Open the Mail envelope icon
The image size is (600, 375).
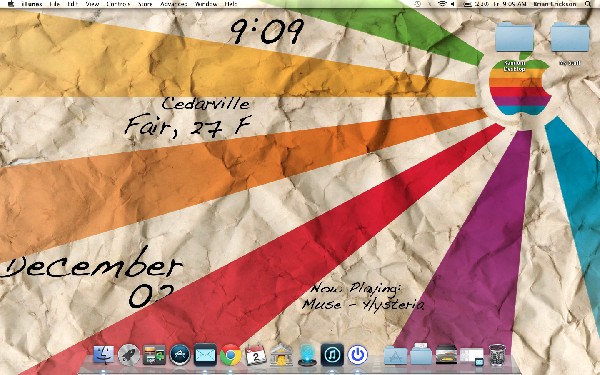tap(205, 355)
